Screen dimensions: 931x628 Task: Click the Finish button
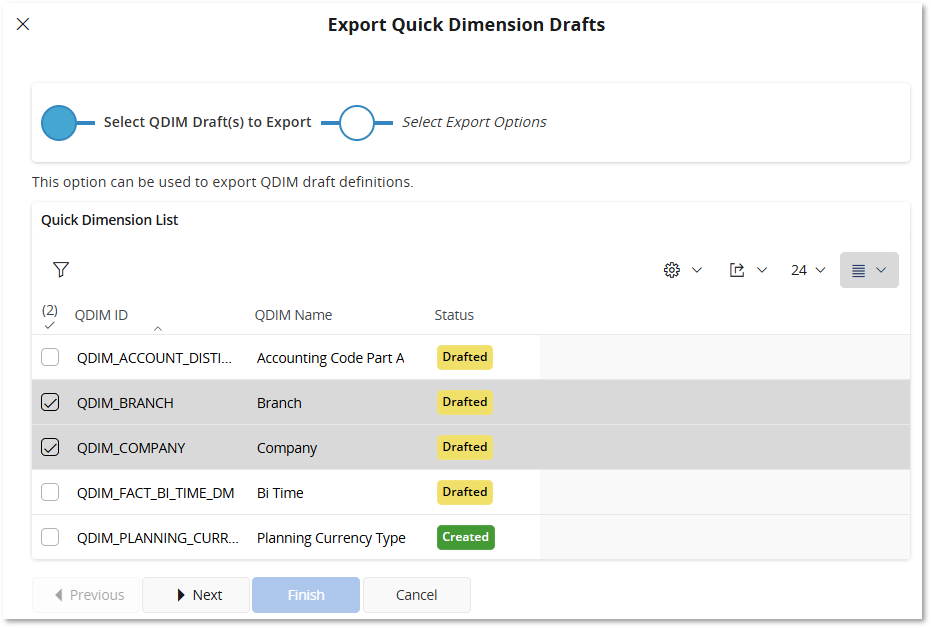coord(306,595)
